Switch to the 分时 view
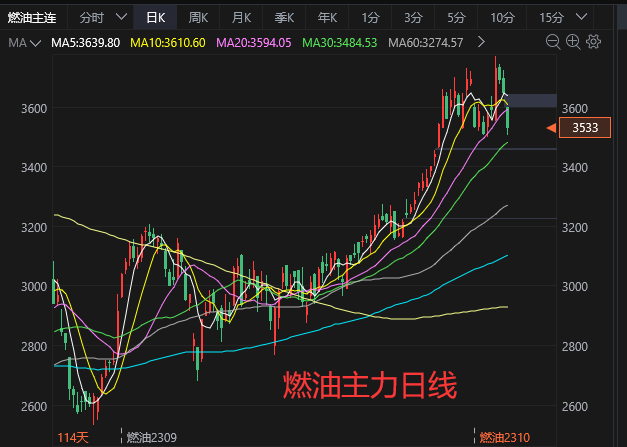This screenshot has width=627, height=447. point(92,18)
